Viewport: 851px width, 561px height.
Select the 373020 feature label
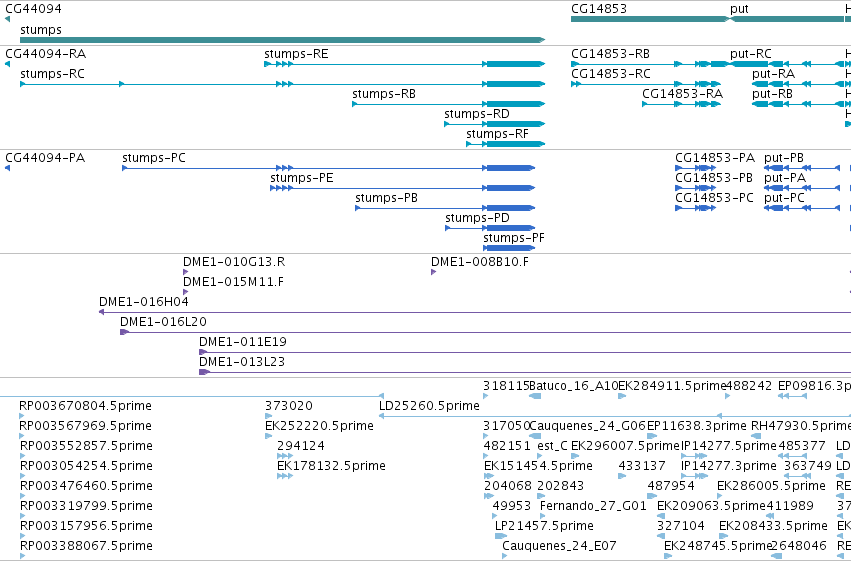click(x=289, y=406)
